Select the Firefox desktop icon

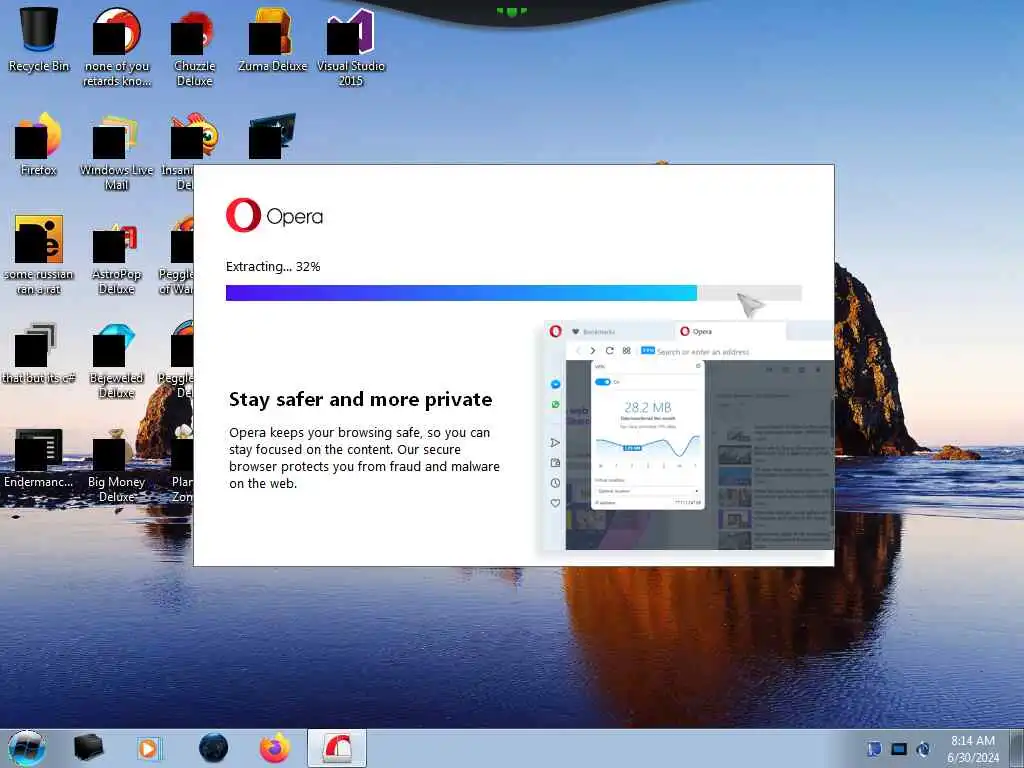point(39,144)
